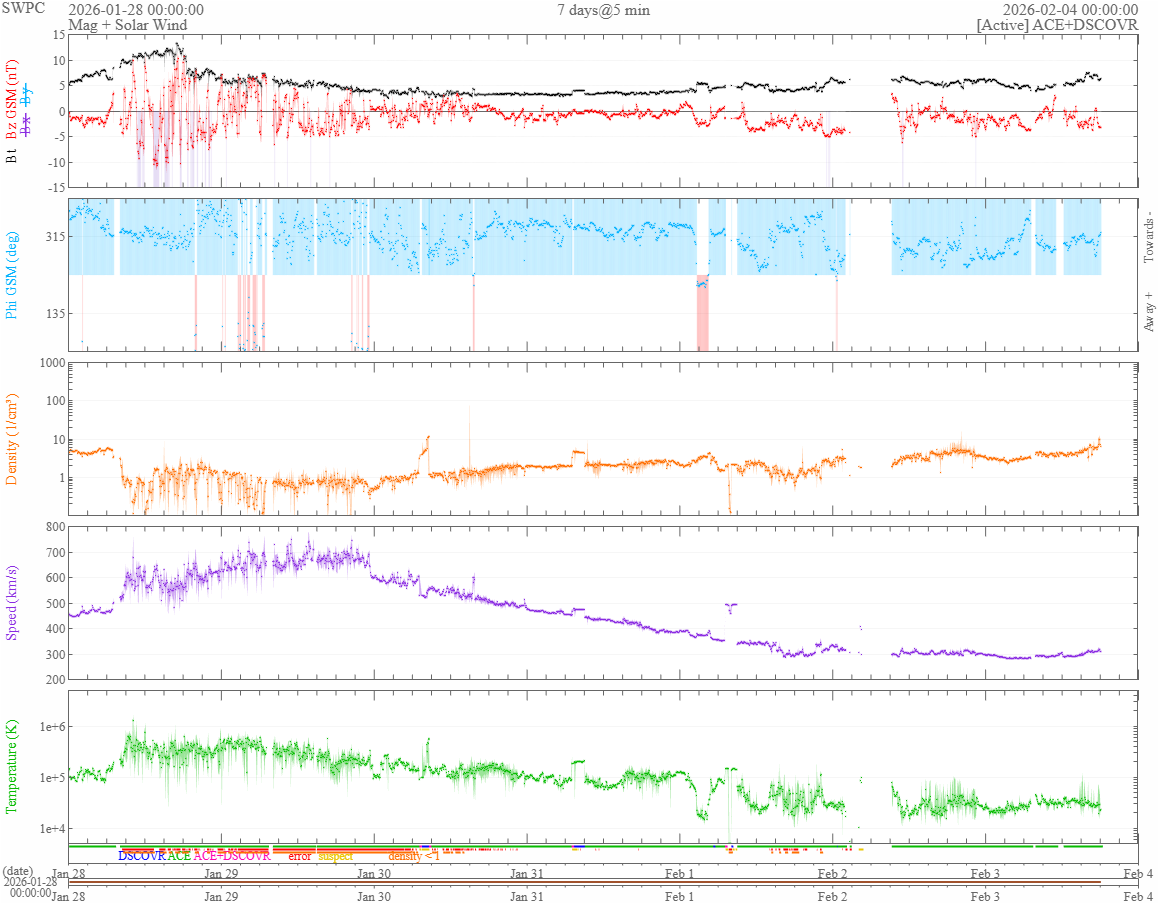Toggle the Speed (km/s) axis label
This screenshot has width=1158, height=903.
pos(12,603)
